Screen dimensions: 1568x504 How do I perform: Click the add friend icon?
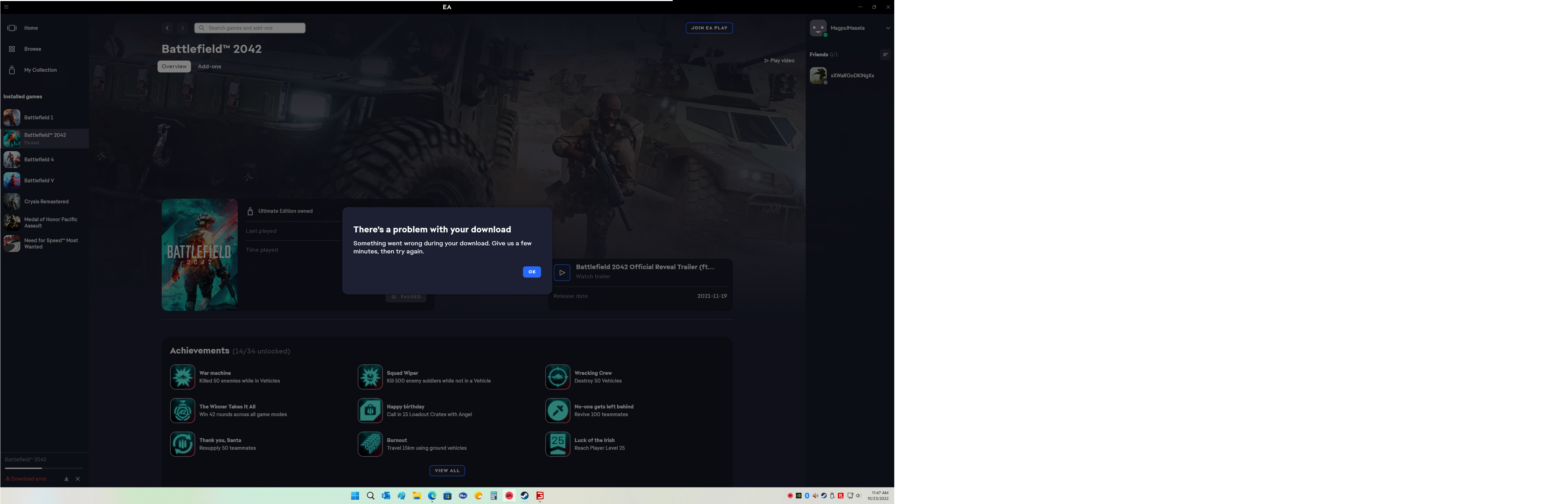(885, 55)
